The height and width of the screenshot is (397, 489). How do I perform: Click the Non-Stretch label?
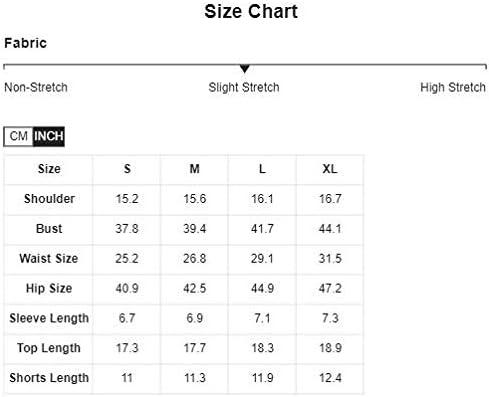[36, 88]
